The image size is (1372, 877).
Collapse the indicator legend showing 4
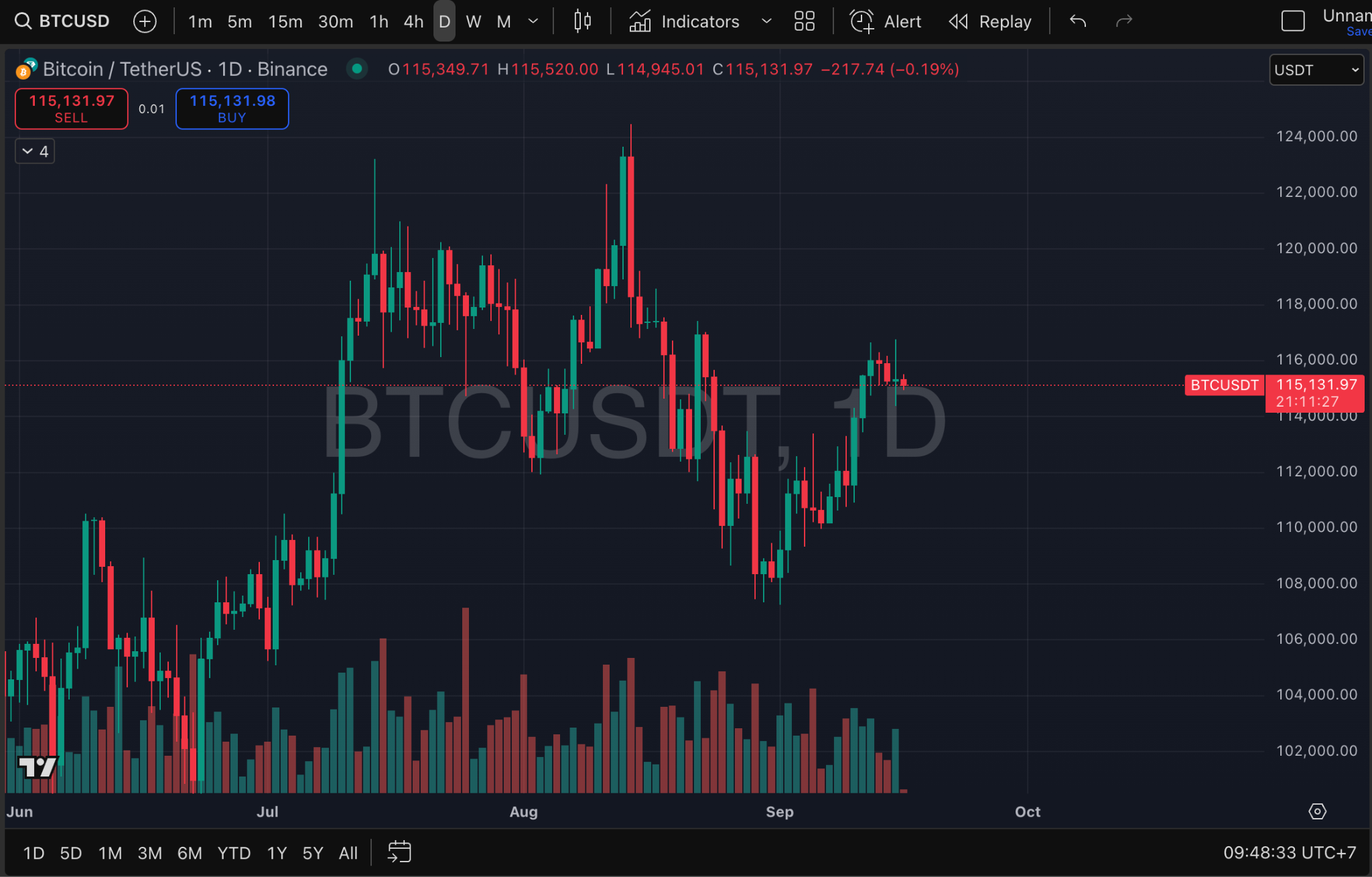click(x=35, y=151)
